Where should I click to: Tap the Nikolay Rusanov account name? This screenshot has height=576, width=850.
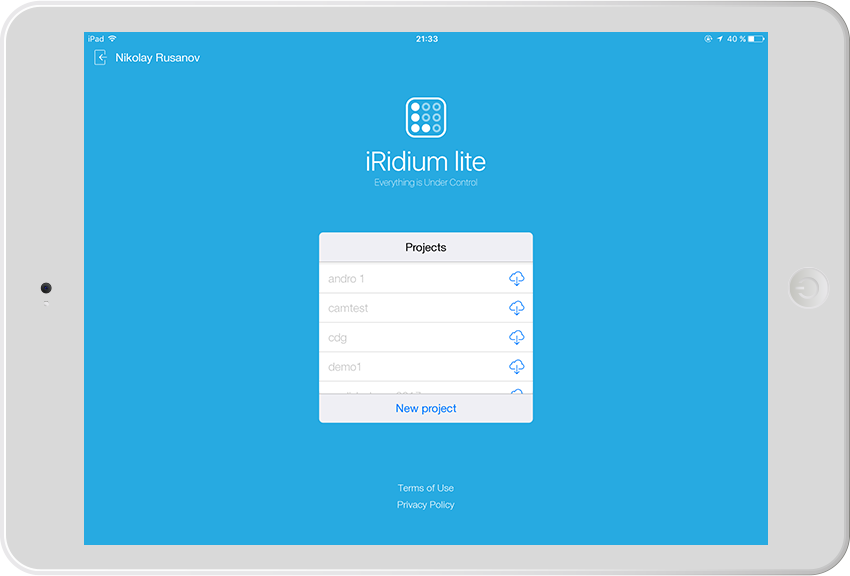(x=158, y=58)
